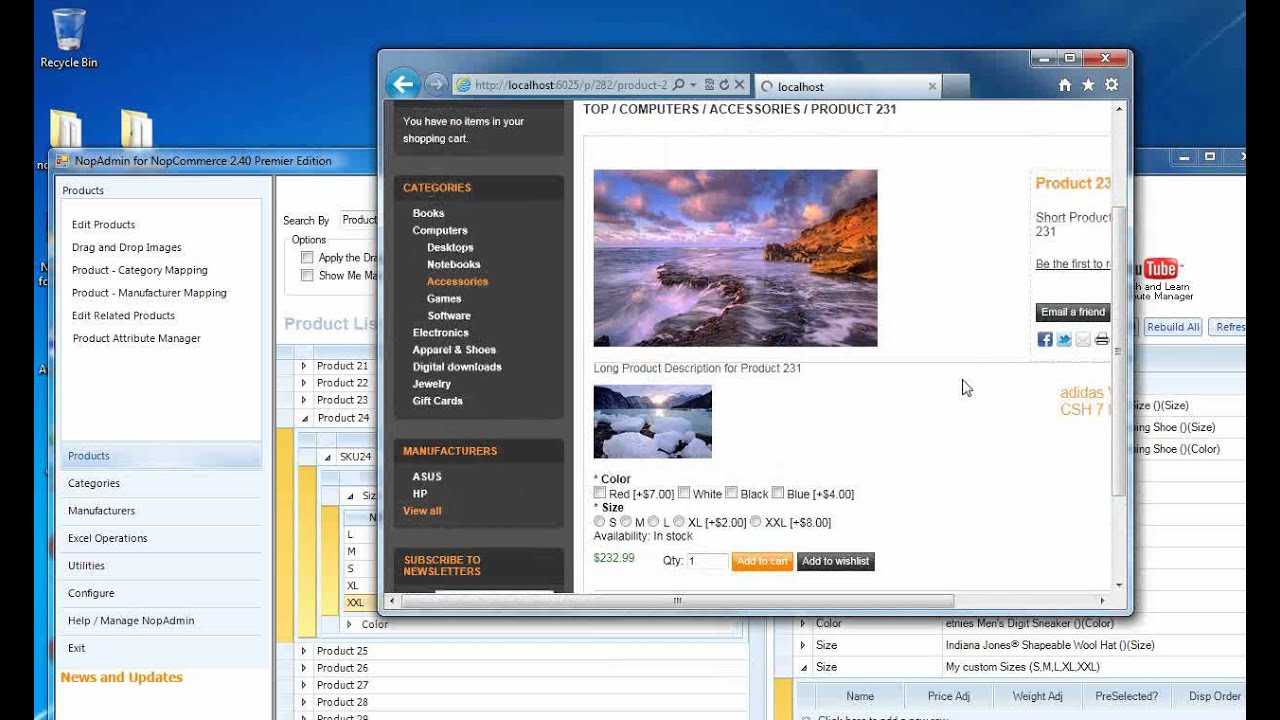Share product on Facebook
The image size is (1280, 720).
pos(1044,340)
